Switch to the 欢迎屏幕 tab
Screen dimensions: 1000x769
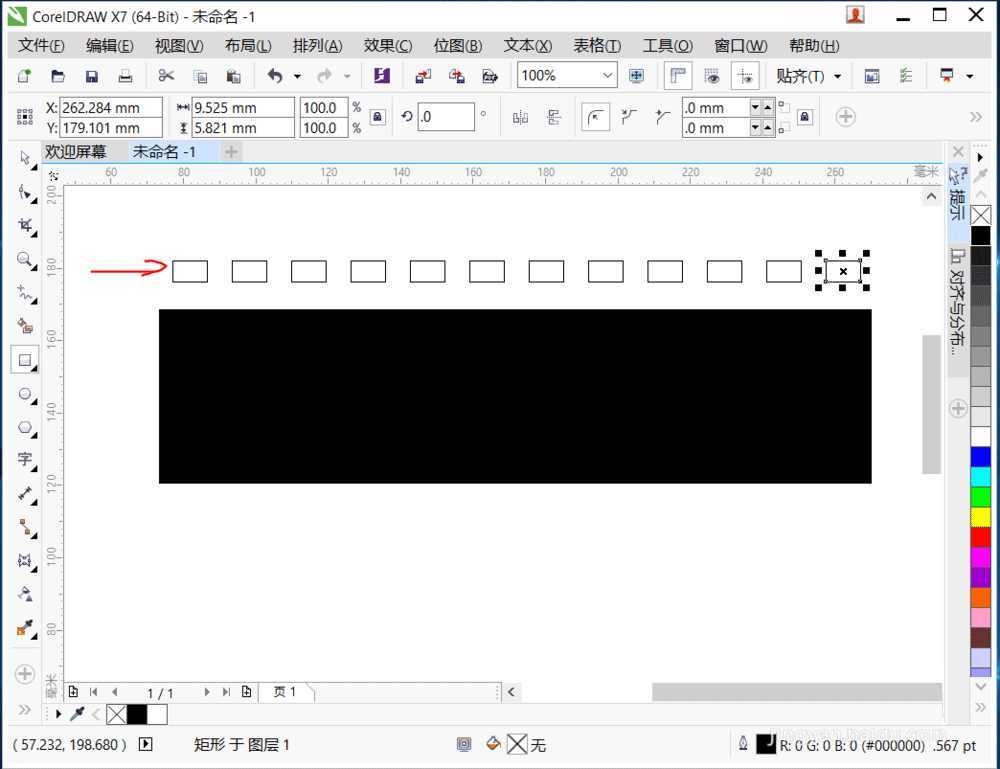77,151
